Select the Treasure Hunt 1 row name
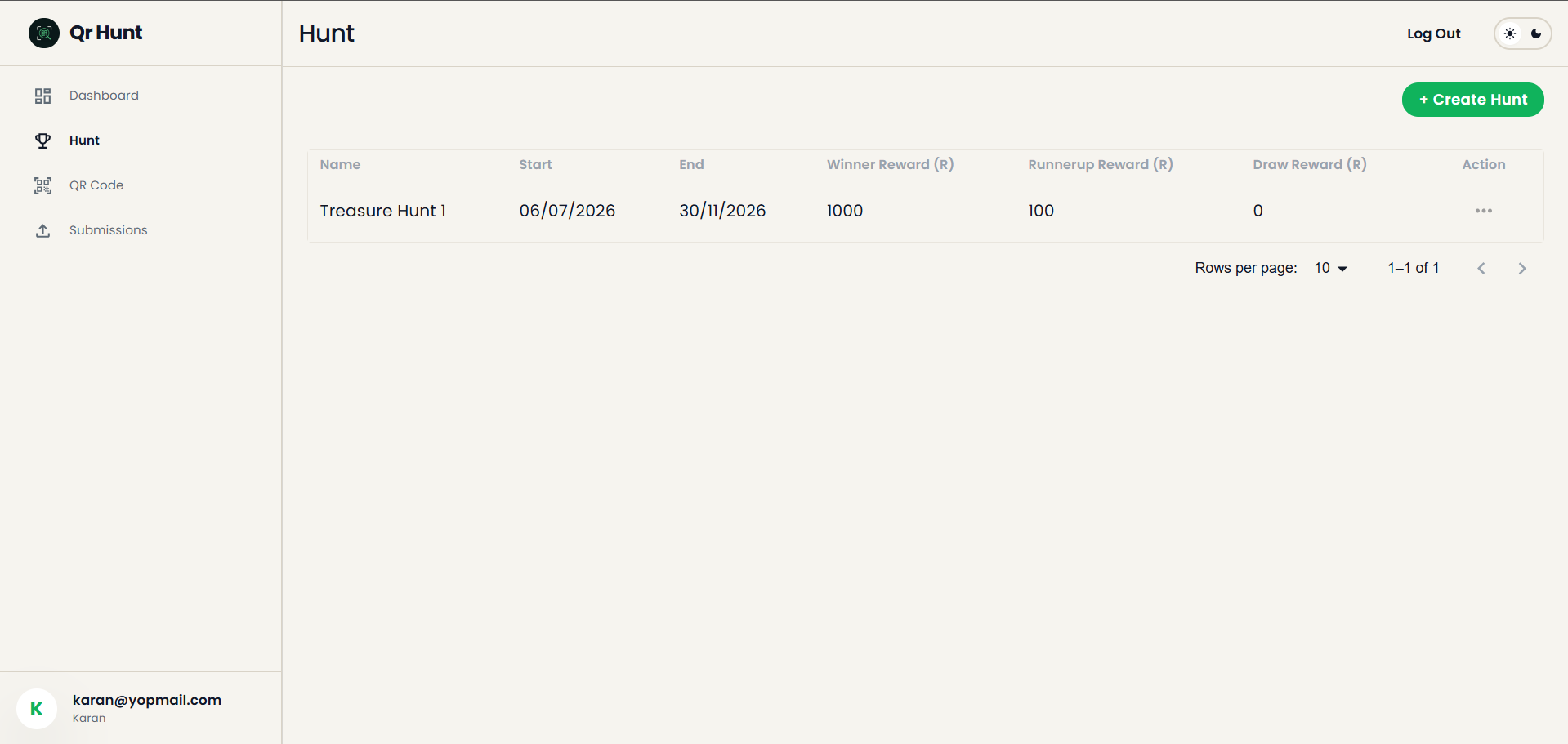 tap(382, 211)
